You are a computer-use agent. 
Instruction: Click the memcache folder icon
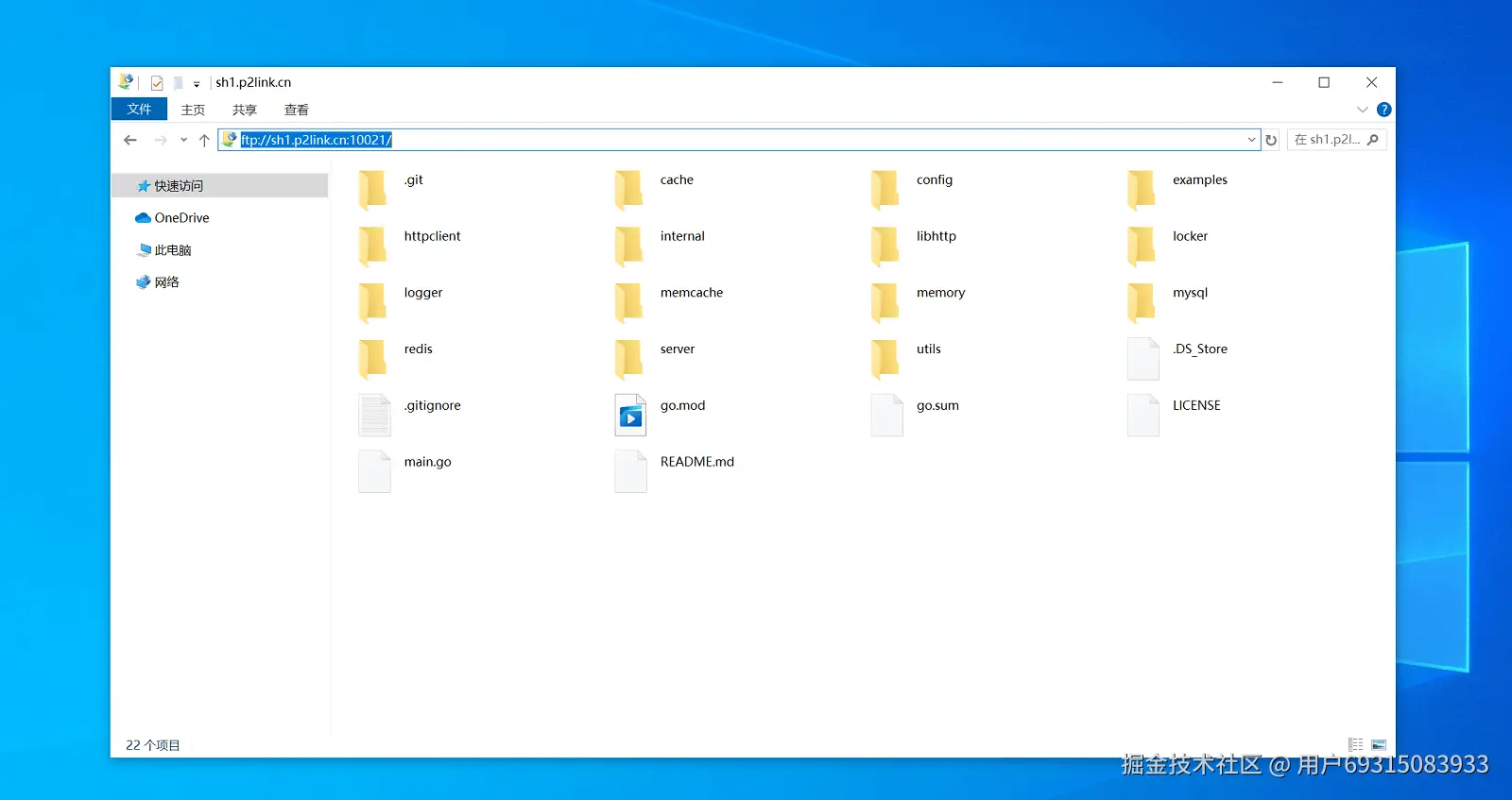[x=629, y=302]
